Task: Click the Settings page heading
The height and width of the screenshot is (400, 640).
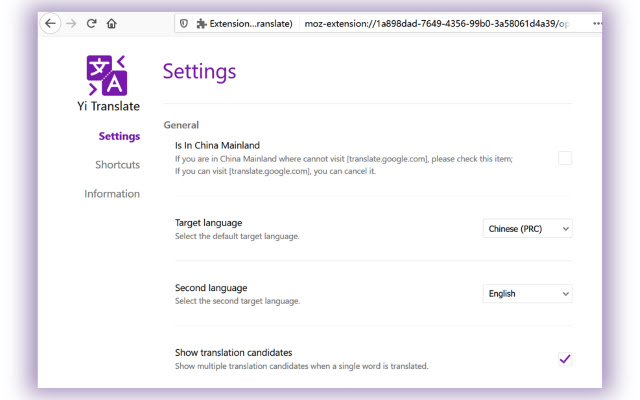Action: click(199, 71)
